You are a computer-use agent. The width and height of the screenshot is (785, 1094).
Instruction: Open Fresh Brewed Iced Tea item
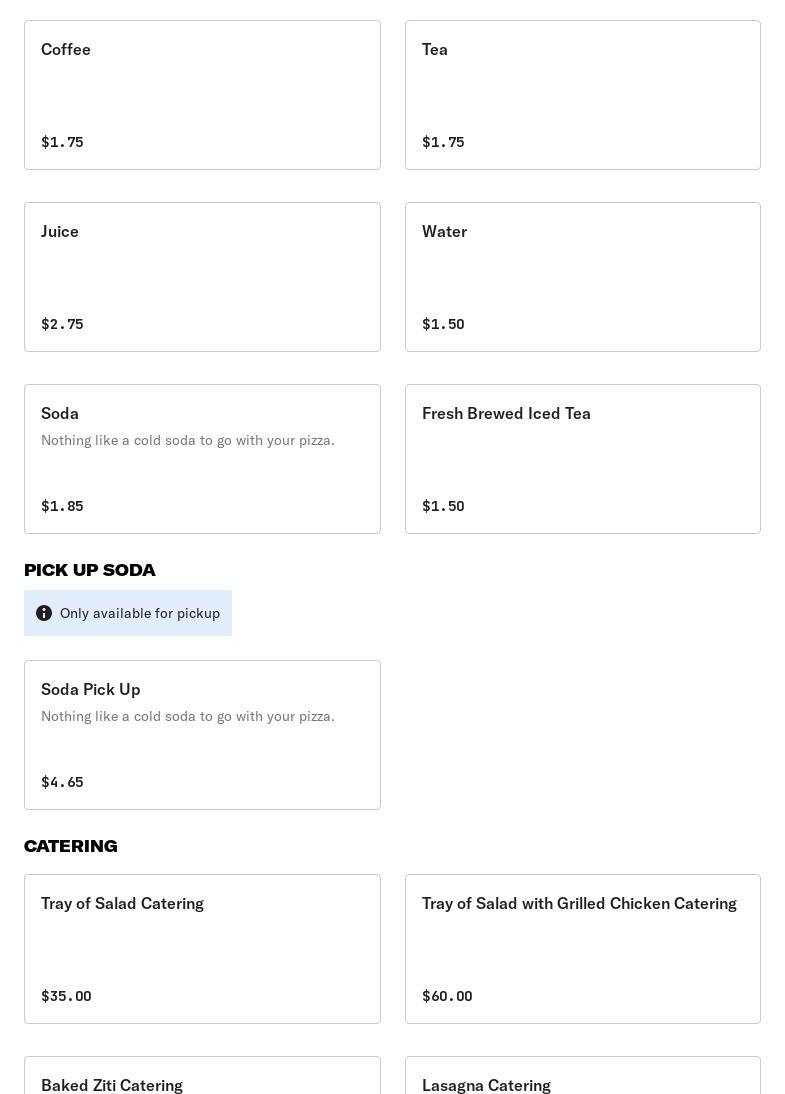(x=582, y=459)
